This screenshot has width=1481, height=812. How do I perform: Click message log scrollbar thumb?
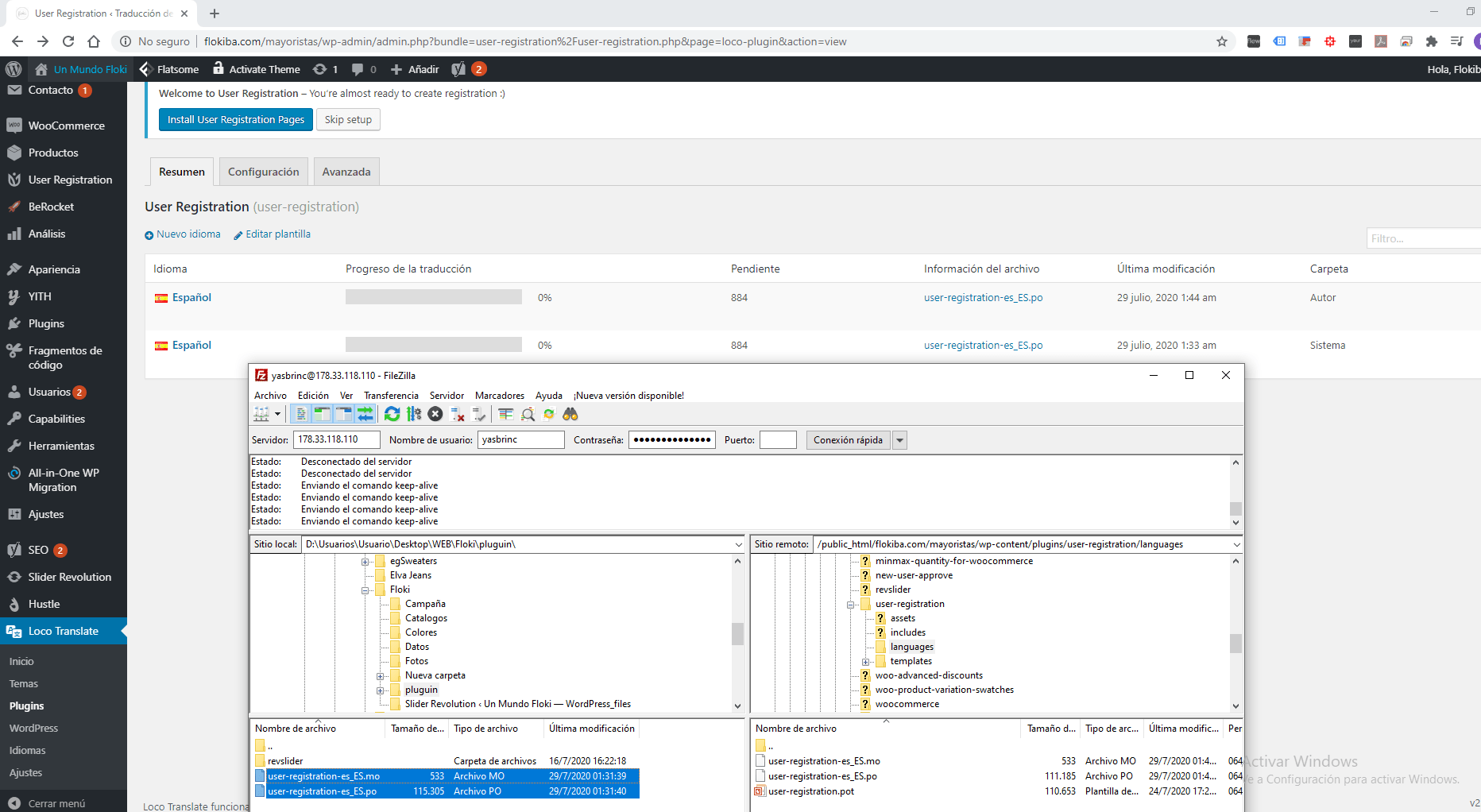pos(1235,508)
